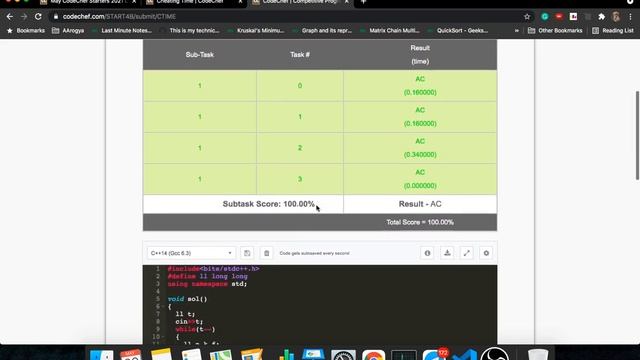Viewport: 640px width, 360px height.
Task: Click the "using namespace std;" code line
Action: point(207,284)
